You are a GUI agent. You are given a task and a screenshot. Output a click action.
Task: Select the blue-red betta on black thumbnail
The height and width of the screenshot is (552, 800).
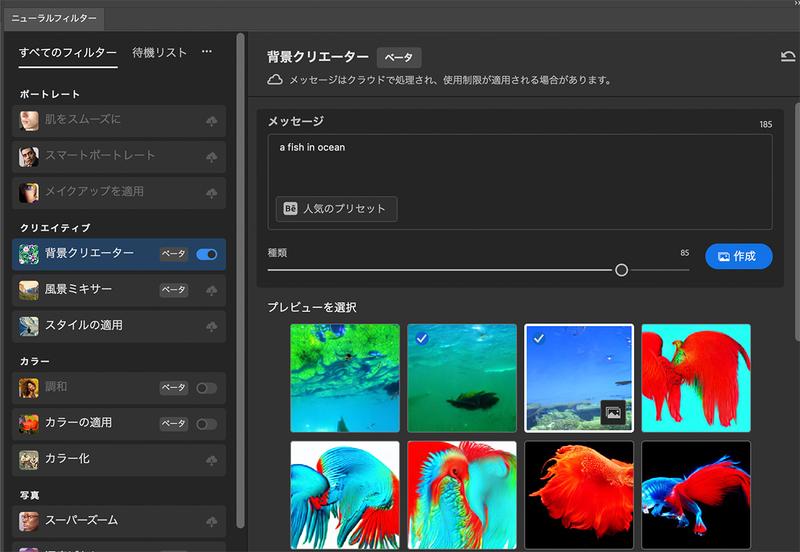[696, 495]
